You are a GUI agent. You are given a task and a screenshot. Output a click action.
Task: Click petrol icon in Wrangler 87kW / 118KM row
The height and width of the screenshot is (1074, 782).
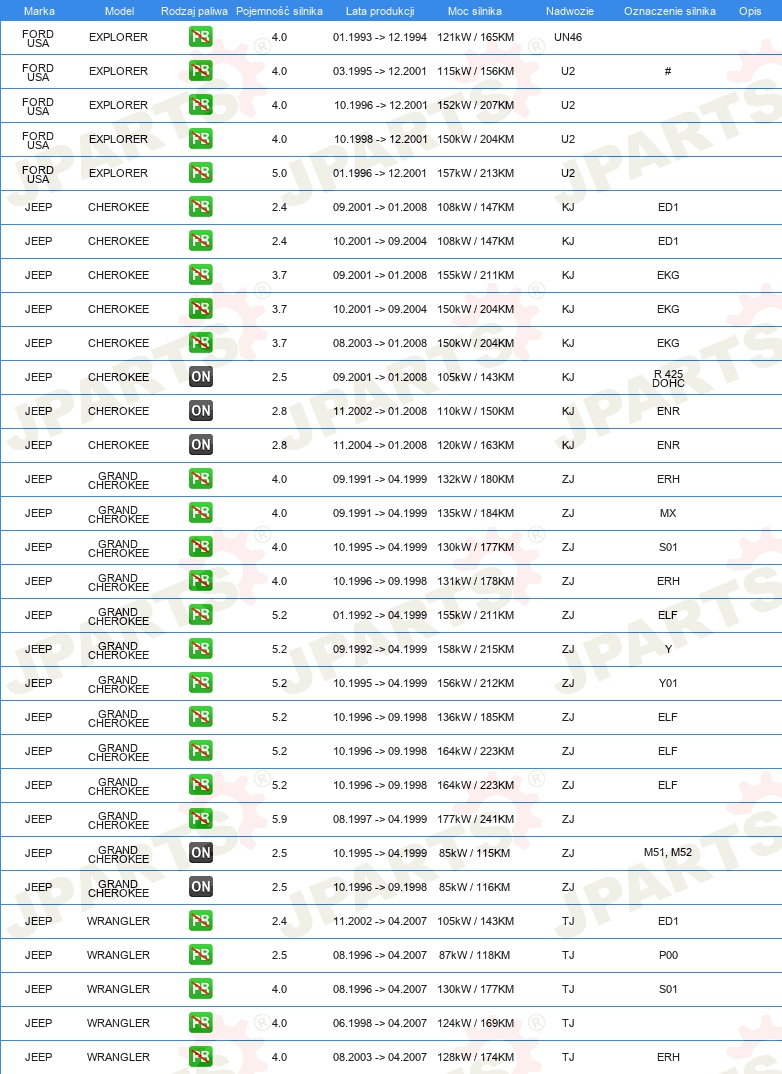click(x=201, y=955)
